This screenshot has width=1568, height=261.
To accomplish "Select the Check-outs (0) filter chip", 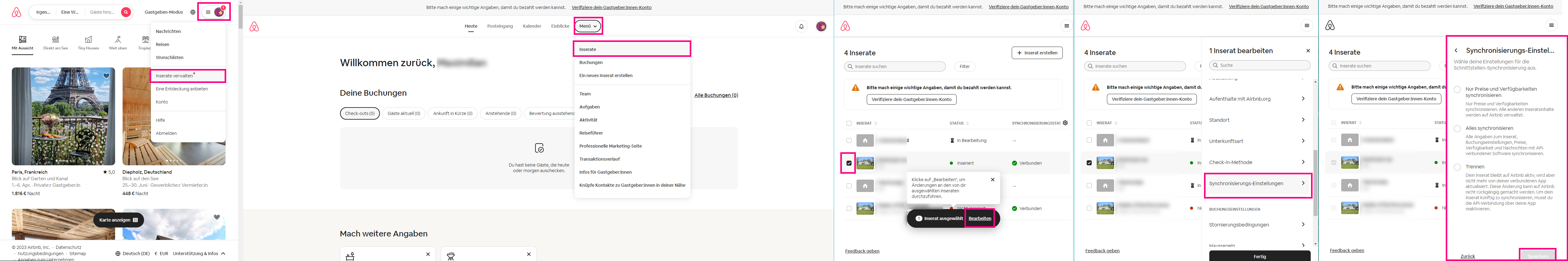I will (360, 114).
